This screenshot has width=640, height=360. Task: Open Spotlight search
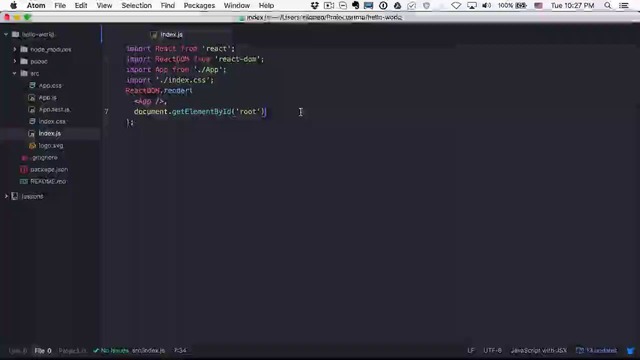[608, 5]
